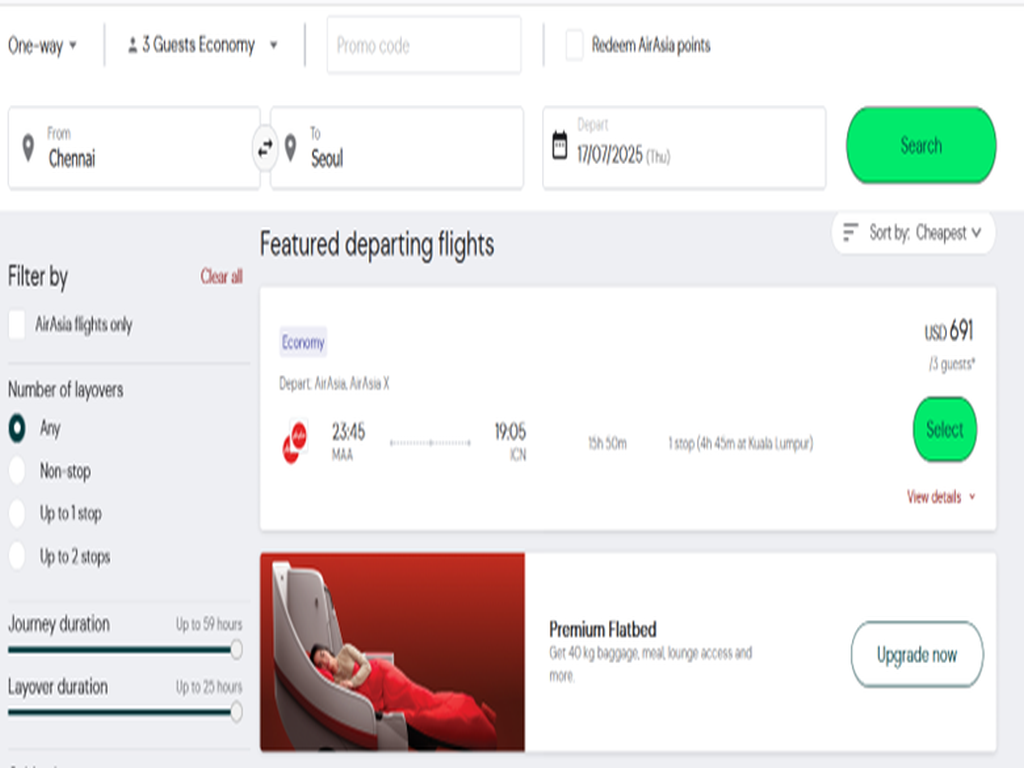Screen dimensions: 1024x768
Task: Check the AirAsia flights only filter
Action: point(16,322)
